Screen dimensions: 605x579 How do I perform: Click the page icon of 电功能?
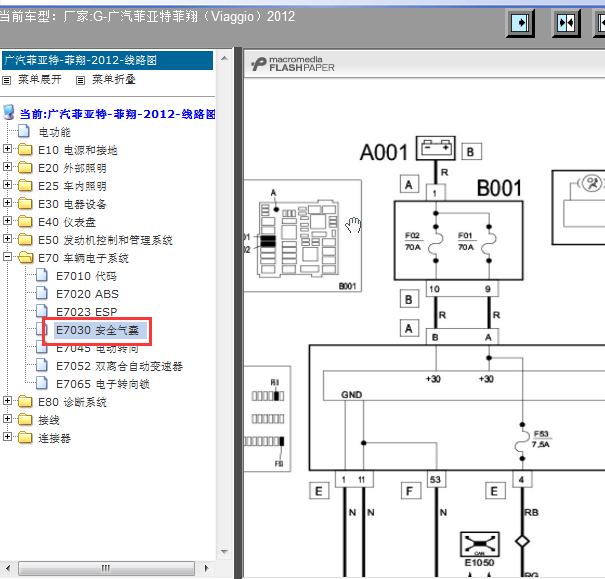(x=24, y=131)
